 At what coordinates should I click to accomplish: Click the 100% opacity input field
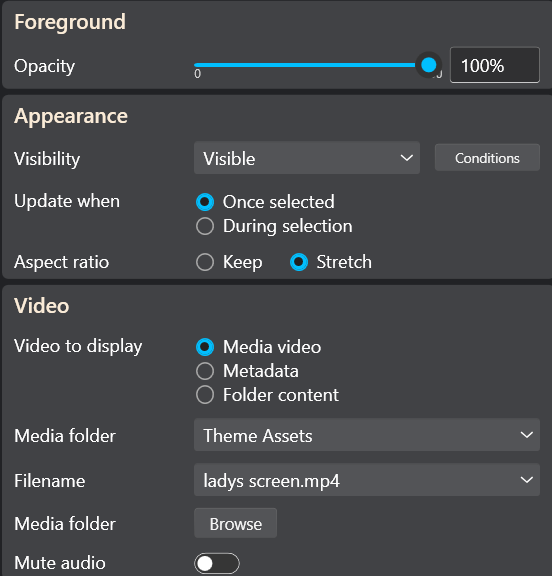(x=495, y=65)
